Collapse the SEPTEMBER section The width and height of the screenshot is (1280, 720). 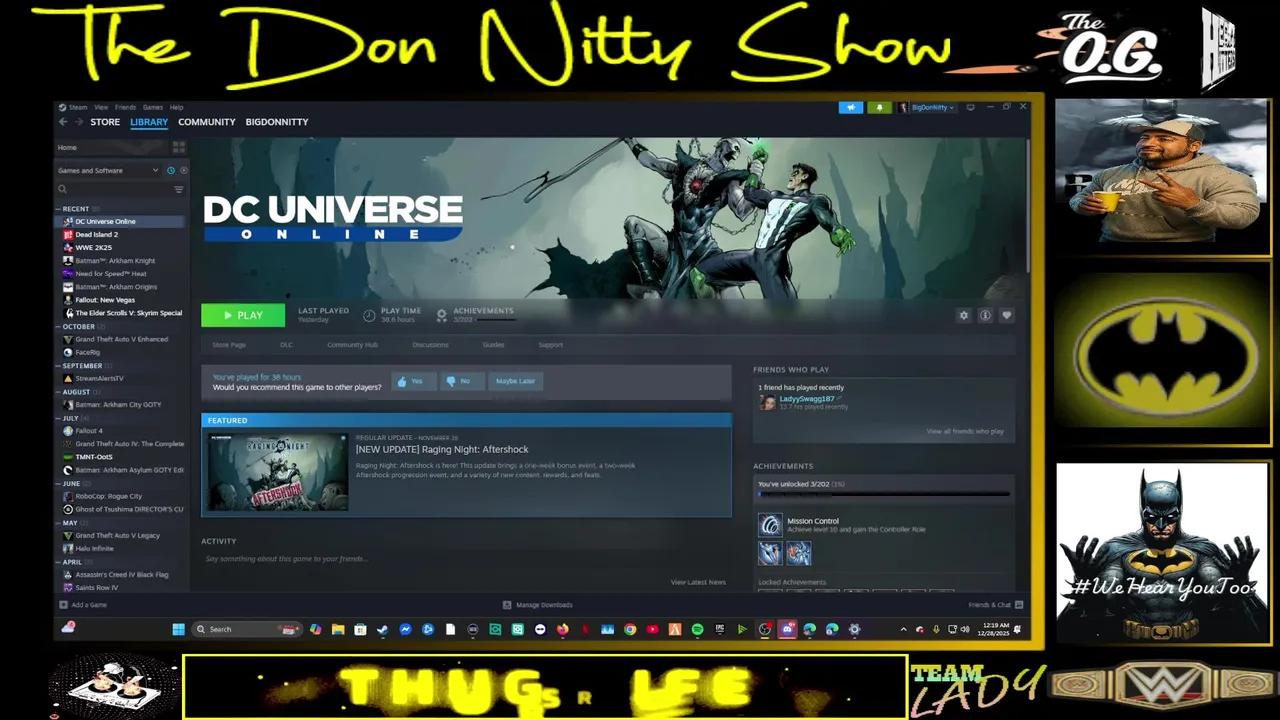point(82,366)
